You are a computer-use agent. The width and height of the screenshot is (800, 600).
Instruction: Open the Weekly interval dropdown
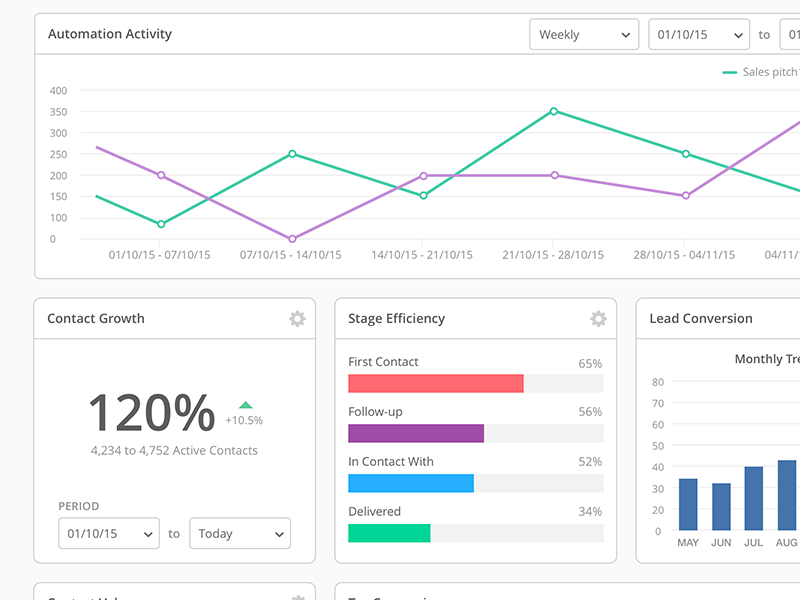coord(584,35)
